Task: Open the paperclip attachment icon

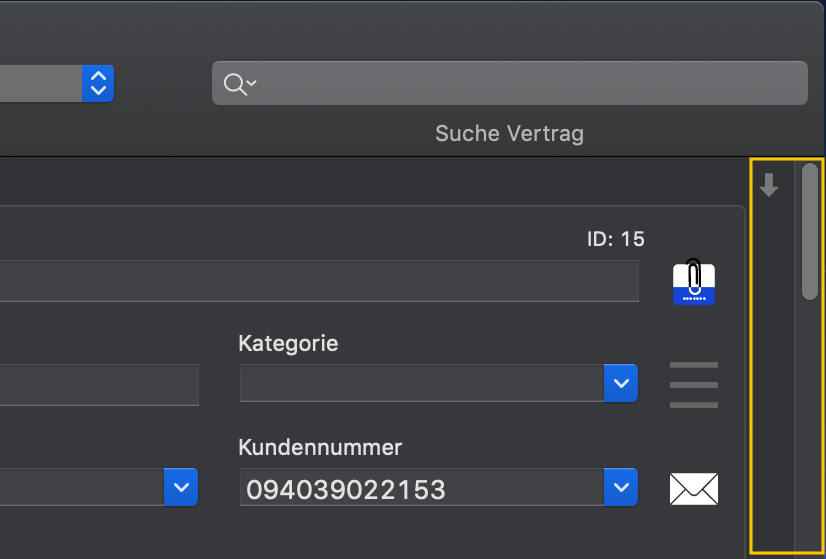Action: (693, 282)
